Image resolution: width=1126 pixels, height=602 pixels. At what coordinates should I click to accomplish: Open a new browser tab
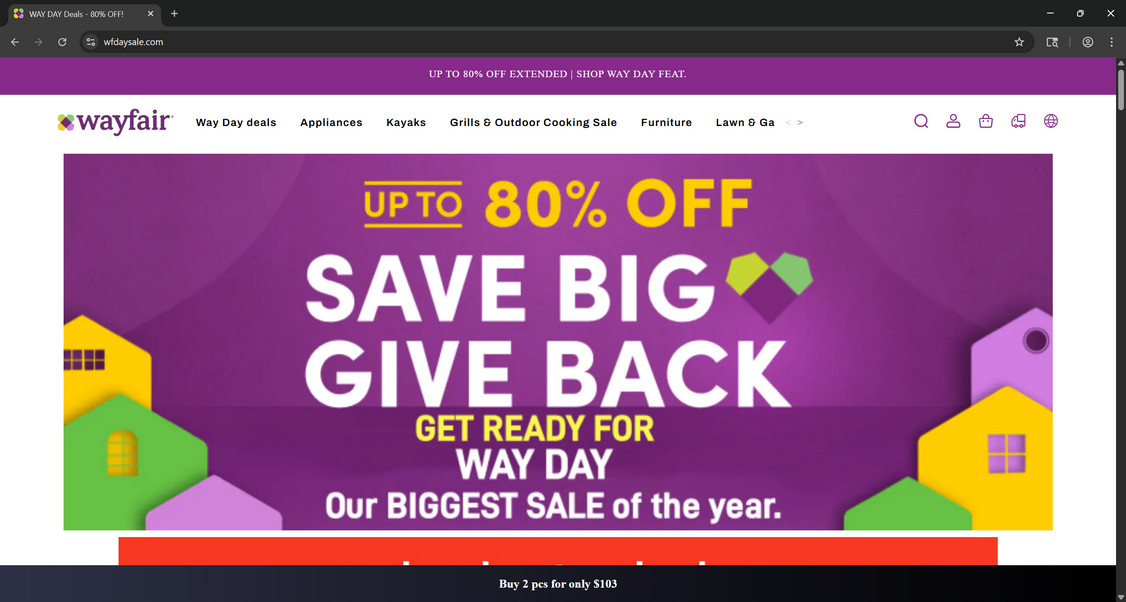[x=174, y=14]
